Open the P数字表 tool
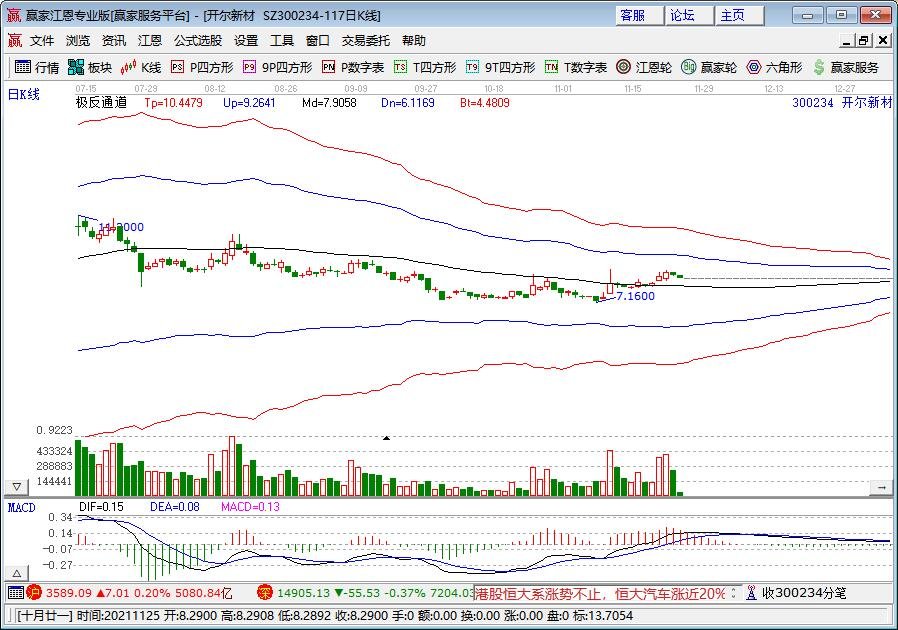898x630 pixels. click(353, 68)
